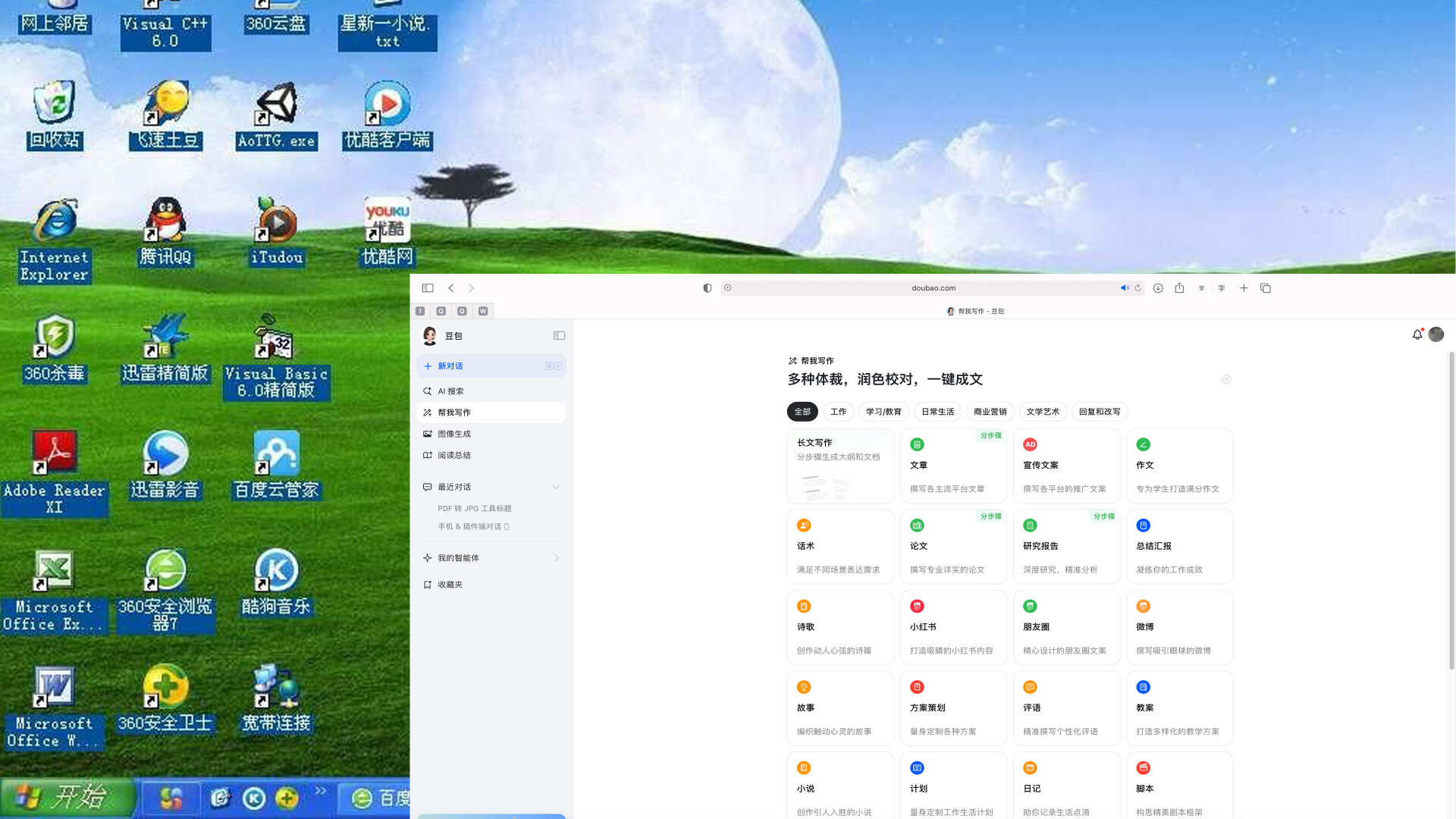Open Baidu Cloud Manager desktop icon
Screen dimensions: 1456x819
pos(277,466)
